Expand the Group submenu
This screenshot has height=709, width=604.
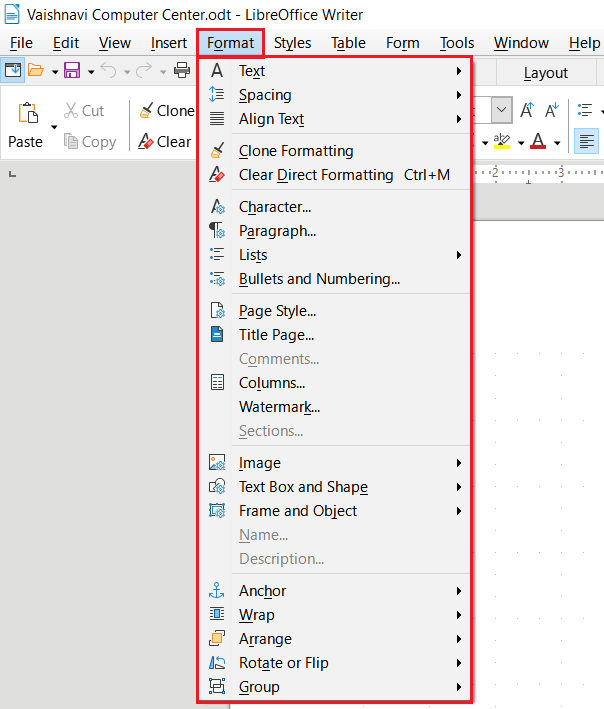(x=335, y=687)
